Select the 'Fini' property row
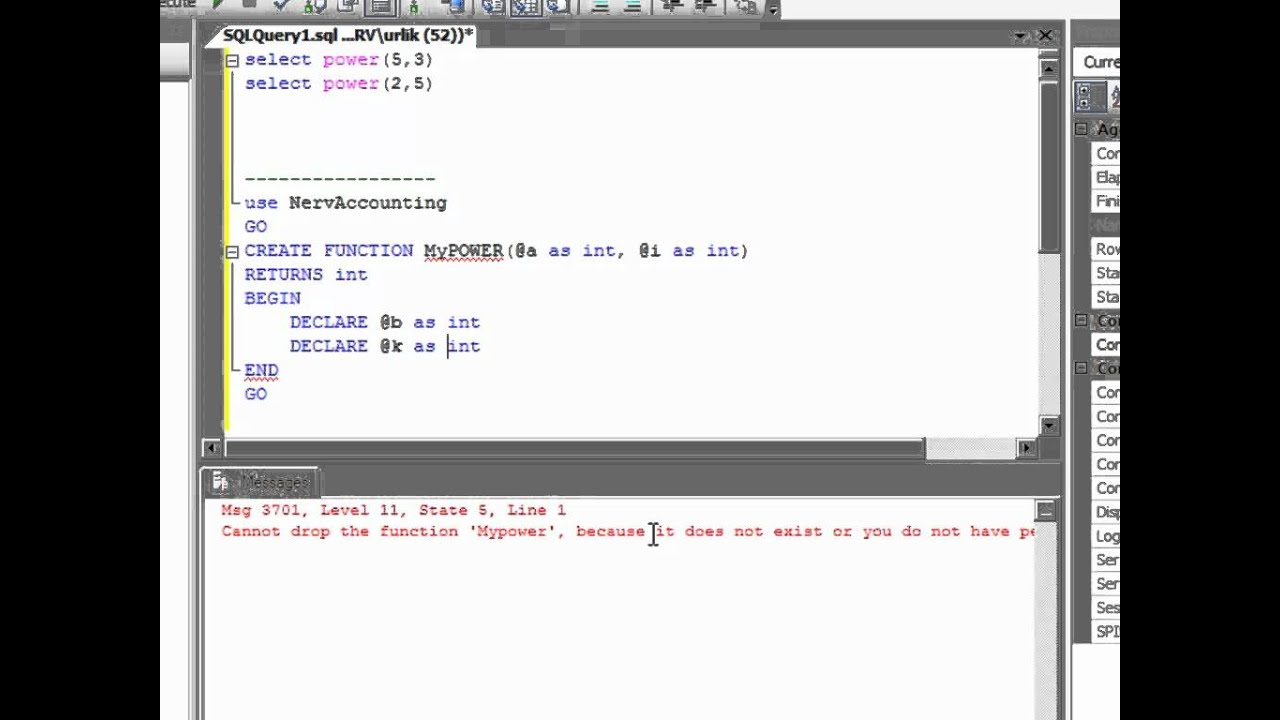The image size is (1280, 720). point(1107,201)
